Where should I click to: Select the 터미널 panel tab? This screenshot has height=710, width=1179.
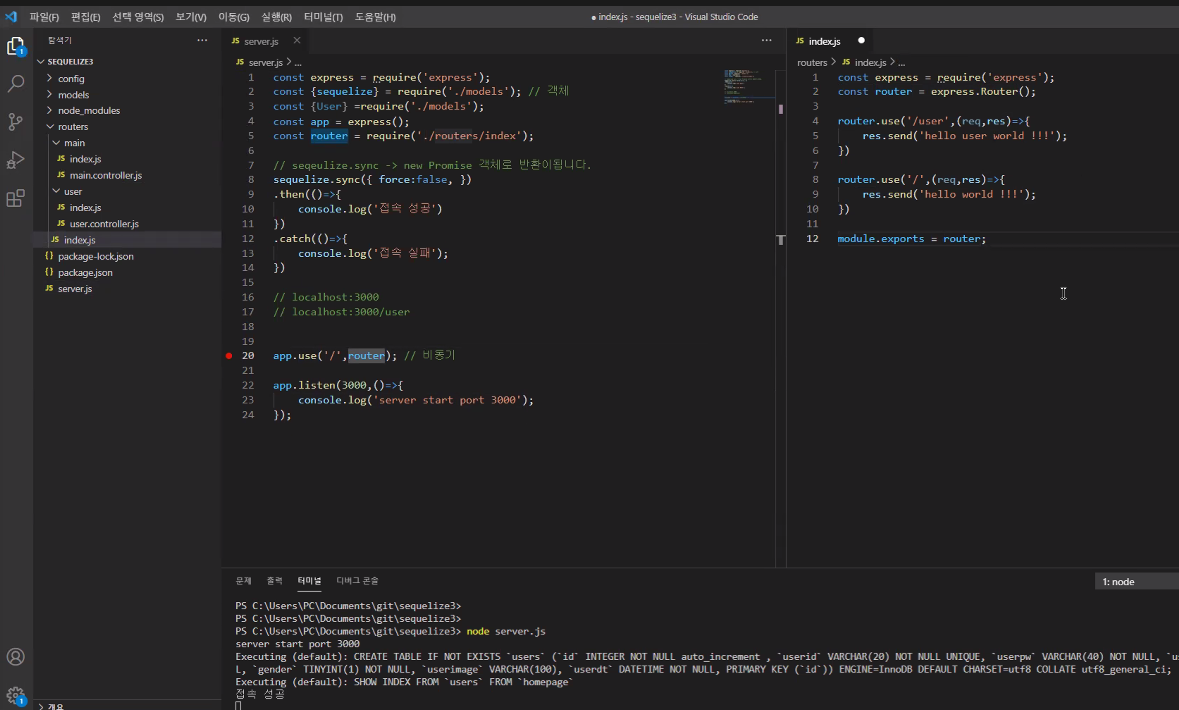coord(309,581)
